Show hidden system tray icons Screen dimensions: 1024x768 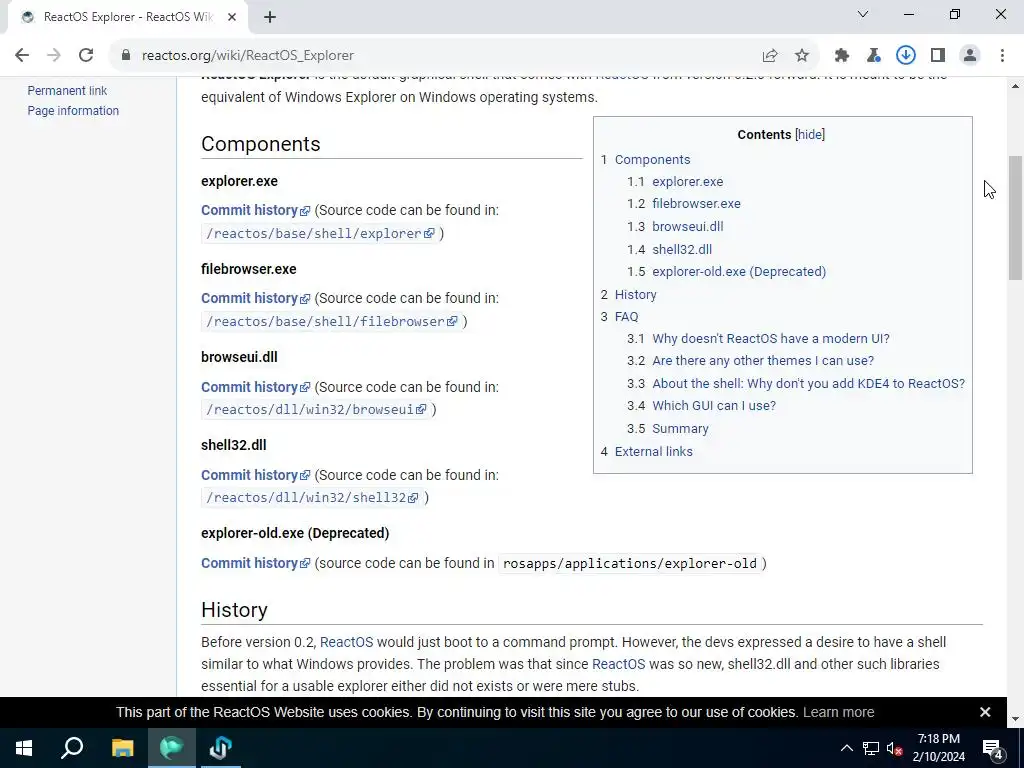click(x=846, y=748)
